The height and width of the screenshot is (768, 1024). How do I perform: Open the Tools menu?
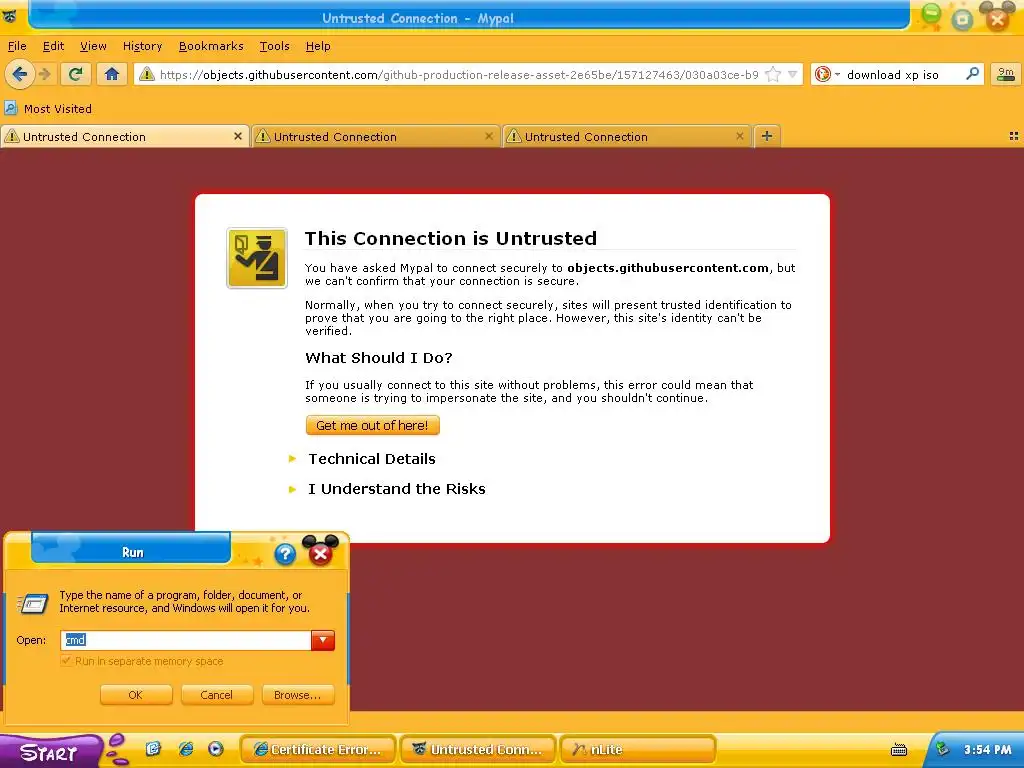(274, 46)
